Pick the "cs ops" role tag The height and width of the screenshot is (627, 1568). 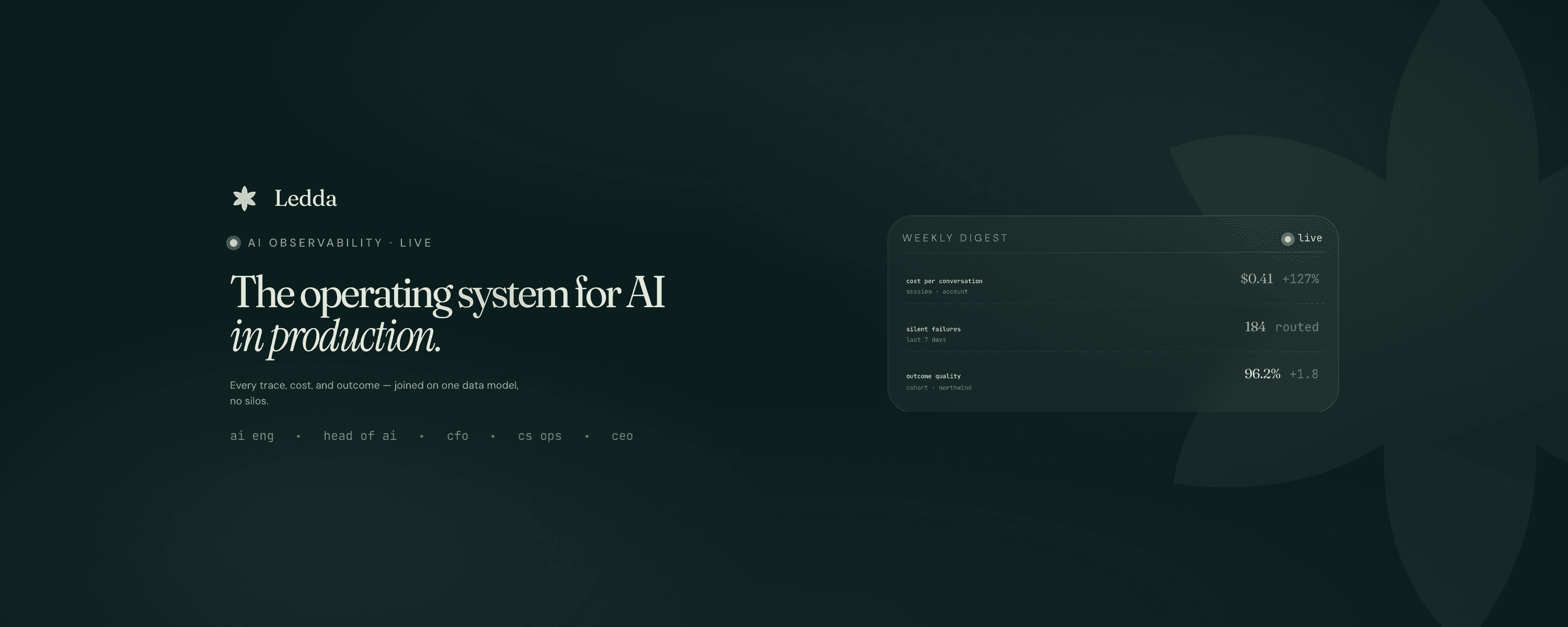coord(539,436)
